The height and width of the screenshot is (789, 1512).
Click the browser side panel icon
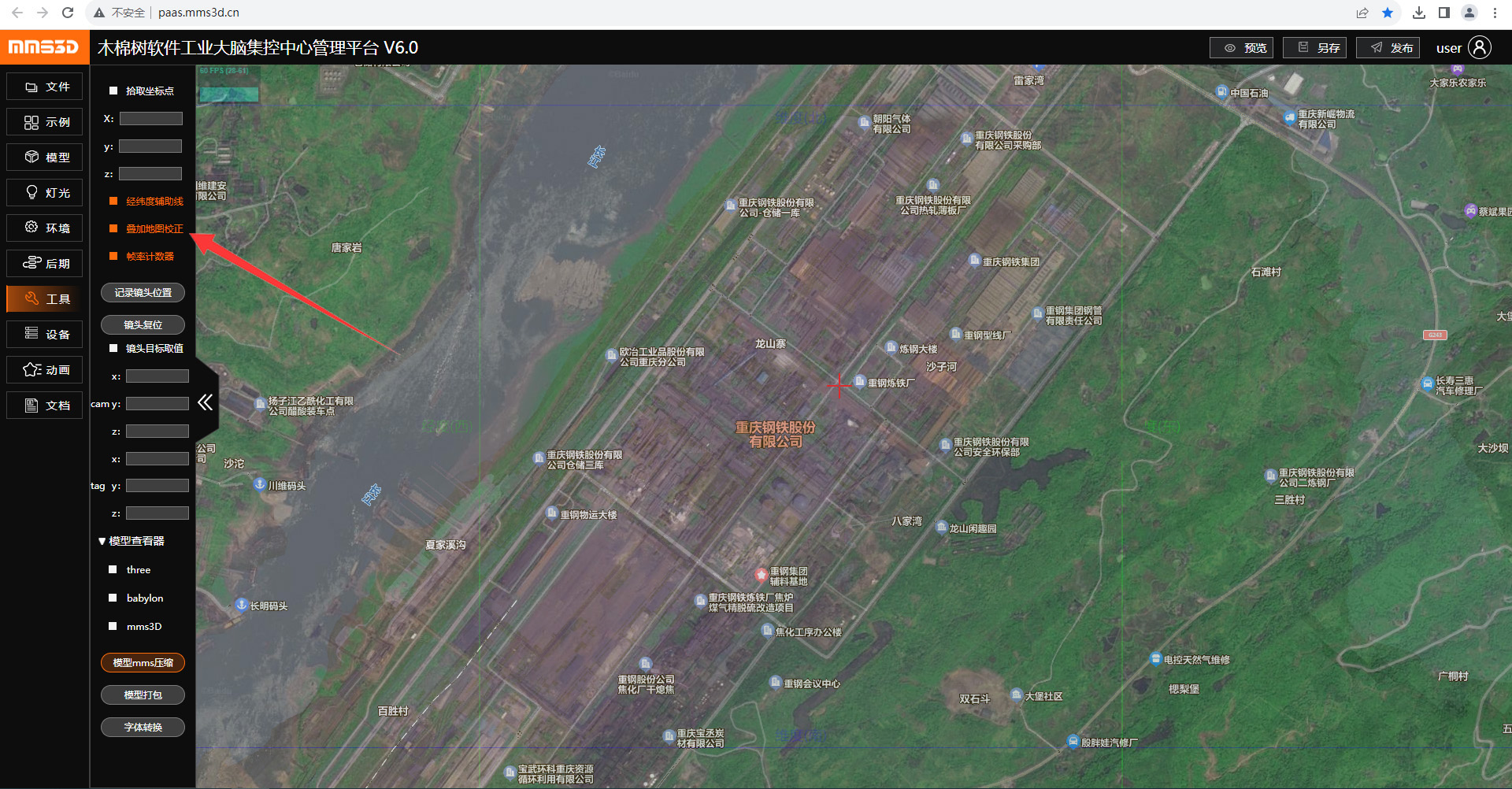1444,13
